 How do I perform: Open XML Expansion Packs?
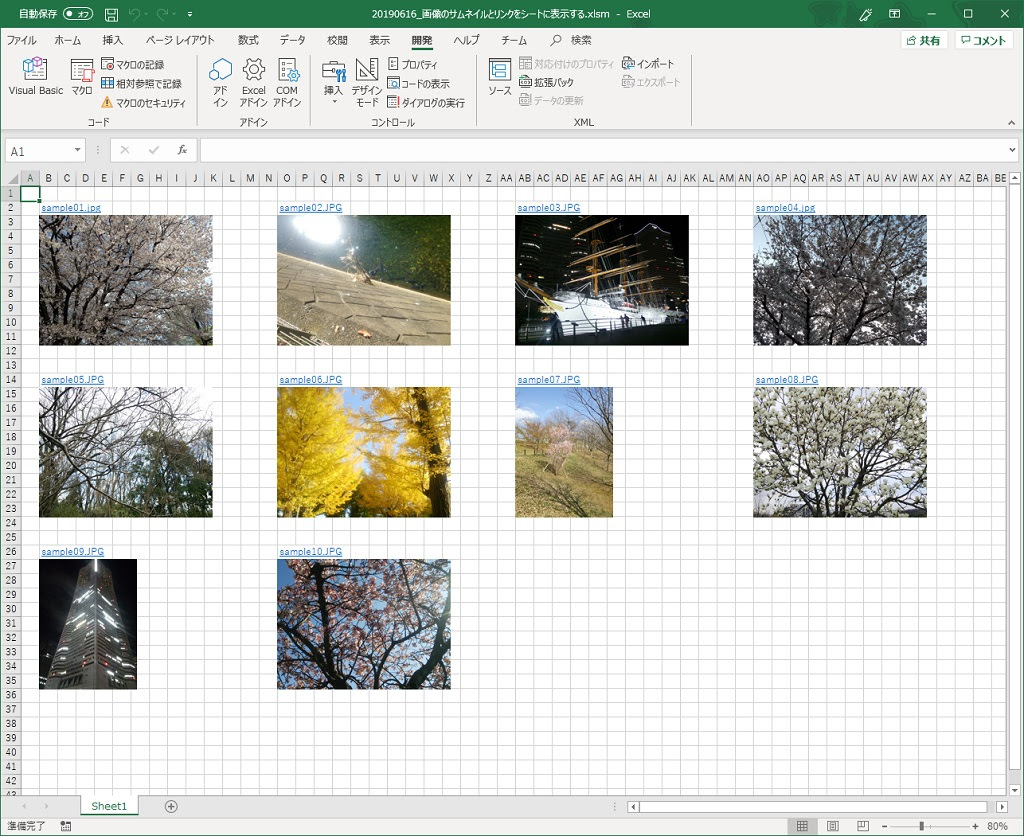pyautogui.click(x=547, y=82)
